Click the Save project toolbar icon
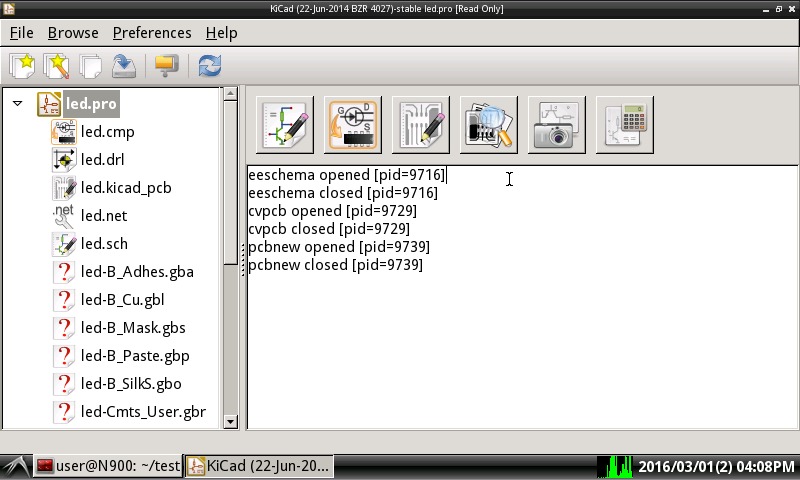Viewport: 800px width, 480px height. [124, 66]
